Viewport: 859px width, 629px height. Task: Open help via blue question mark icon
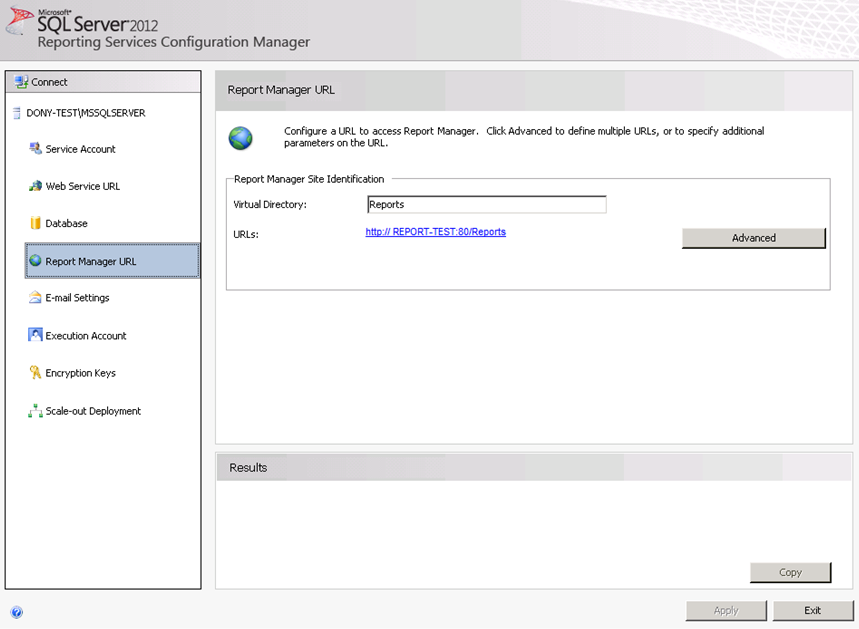[16, 612]
